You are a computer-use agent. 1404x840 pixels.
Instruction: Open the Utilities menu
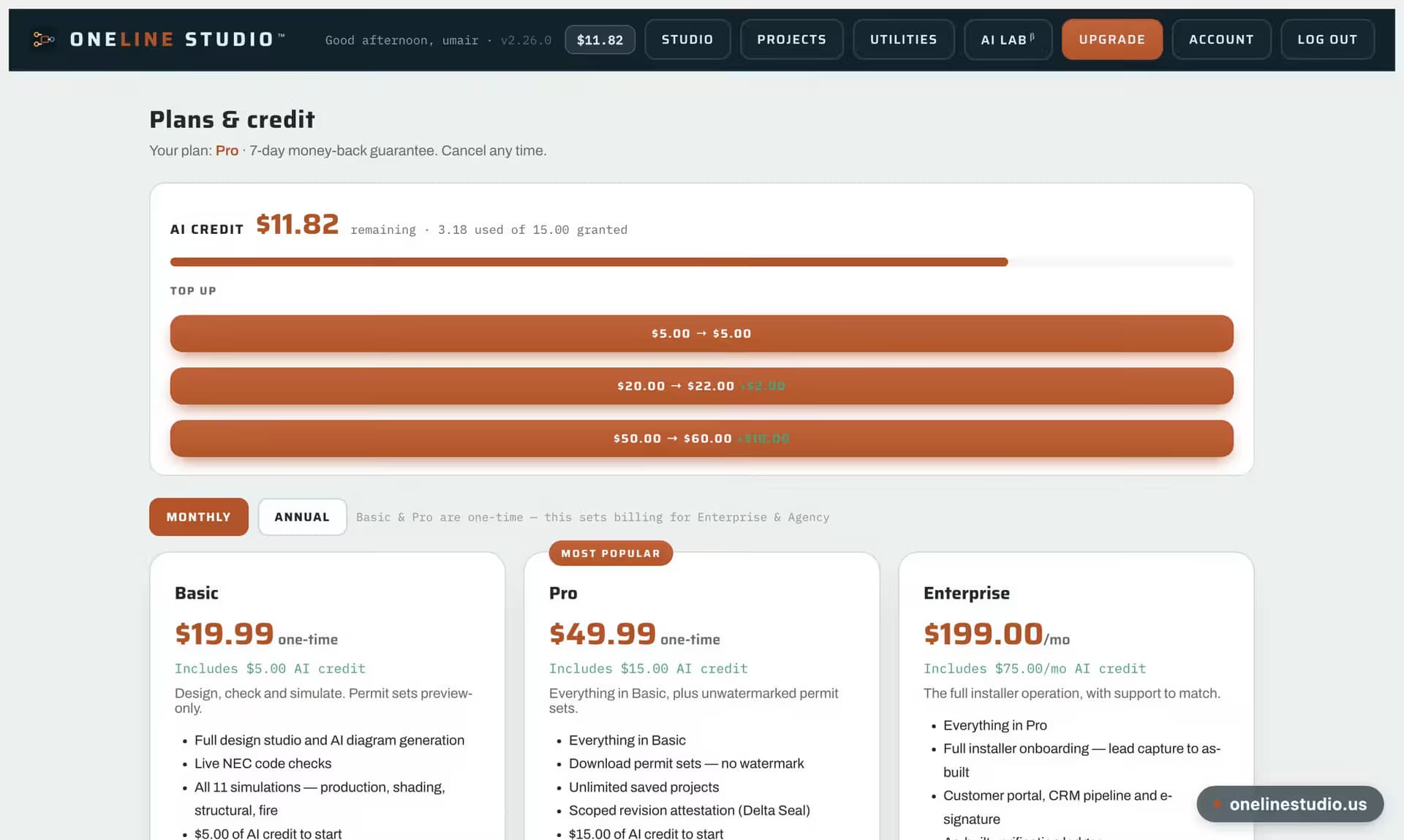click(x=903, y=39)
